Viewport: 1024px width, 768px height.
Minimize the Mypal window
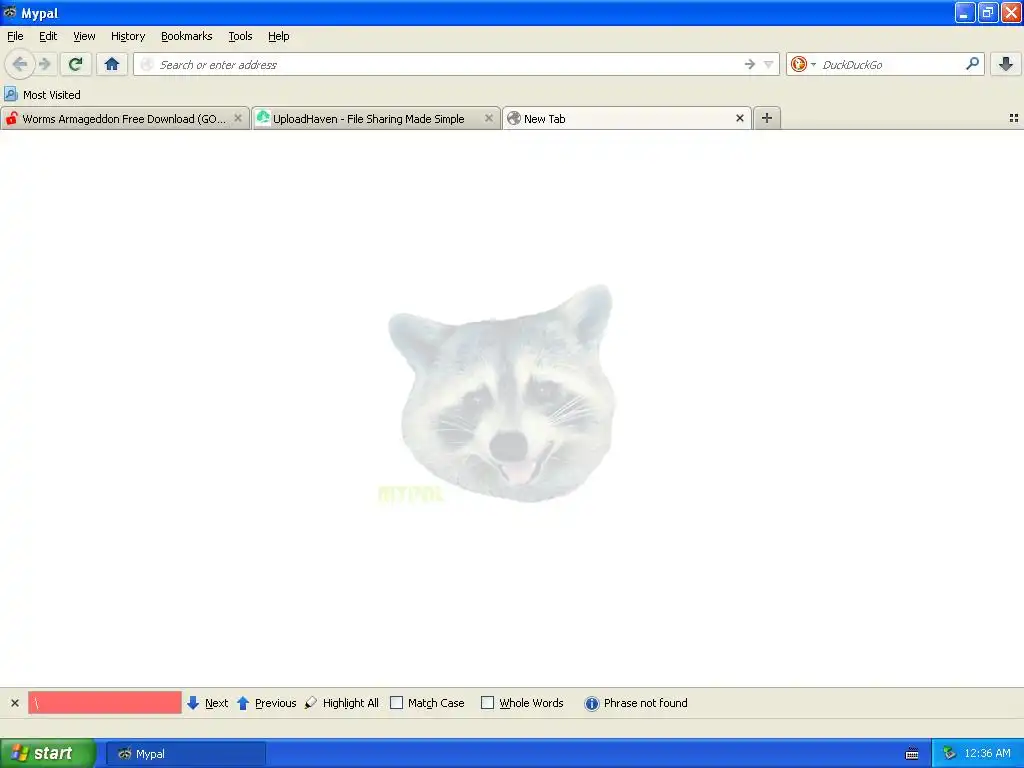point(965,12)
